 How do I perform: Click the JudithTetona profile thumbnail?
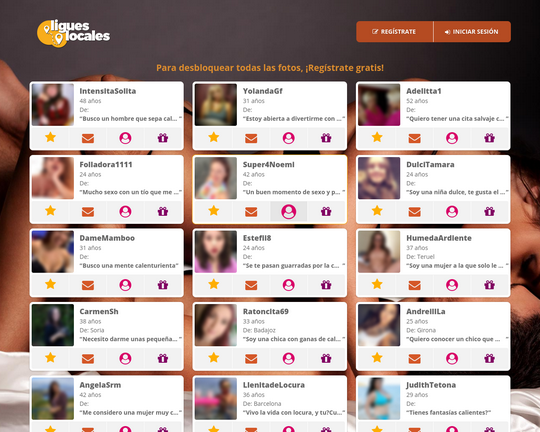pyautogui.click(x=379, y=399)
